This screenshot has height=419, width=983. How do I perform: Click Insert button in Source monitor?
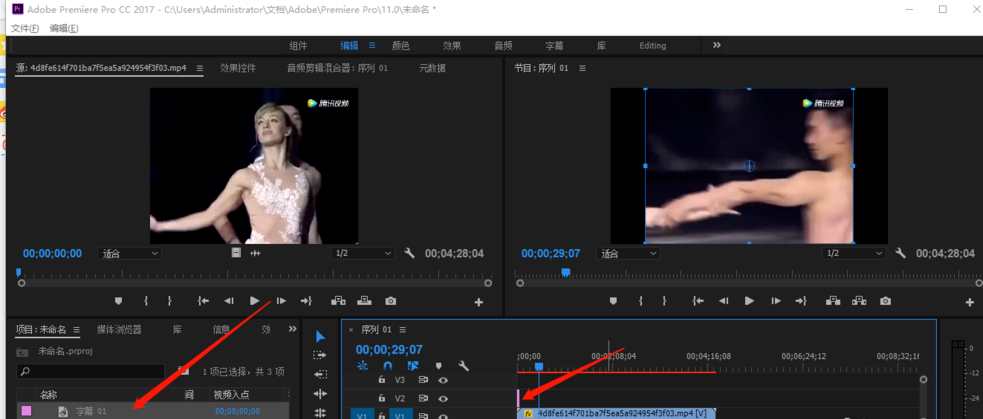point(337,301)
